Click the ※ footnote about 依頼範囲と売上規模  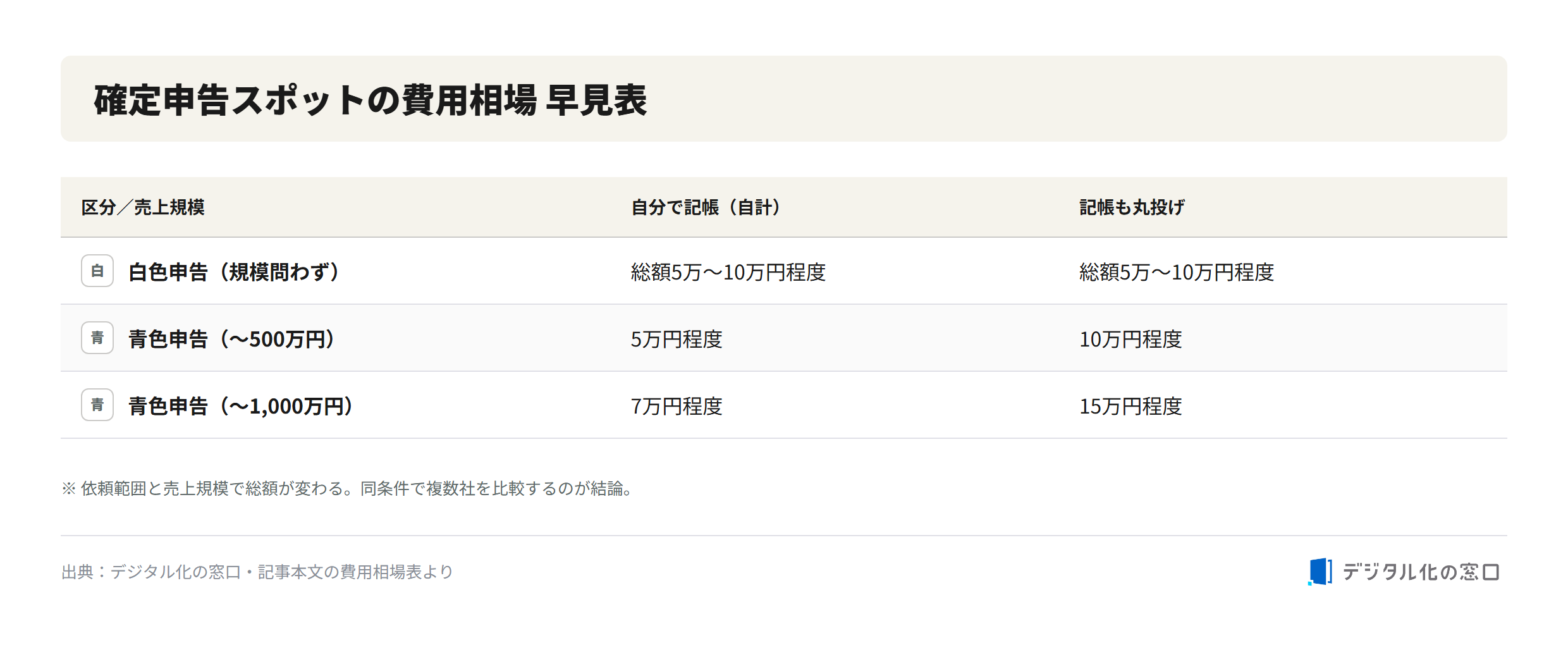(347, 489)
